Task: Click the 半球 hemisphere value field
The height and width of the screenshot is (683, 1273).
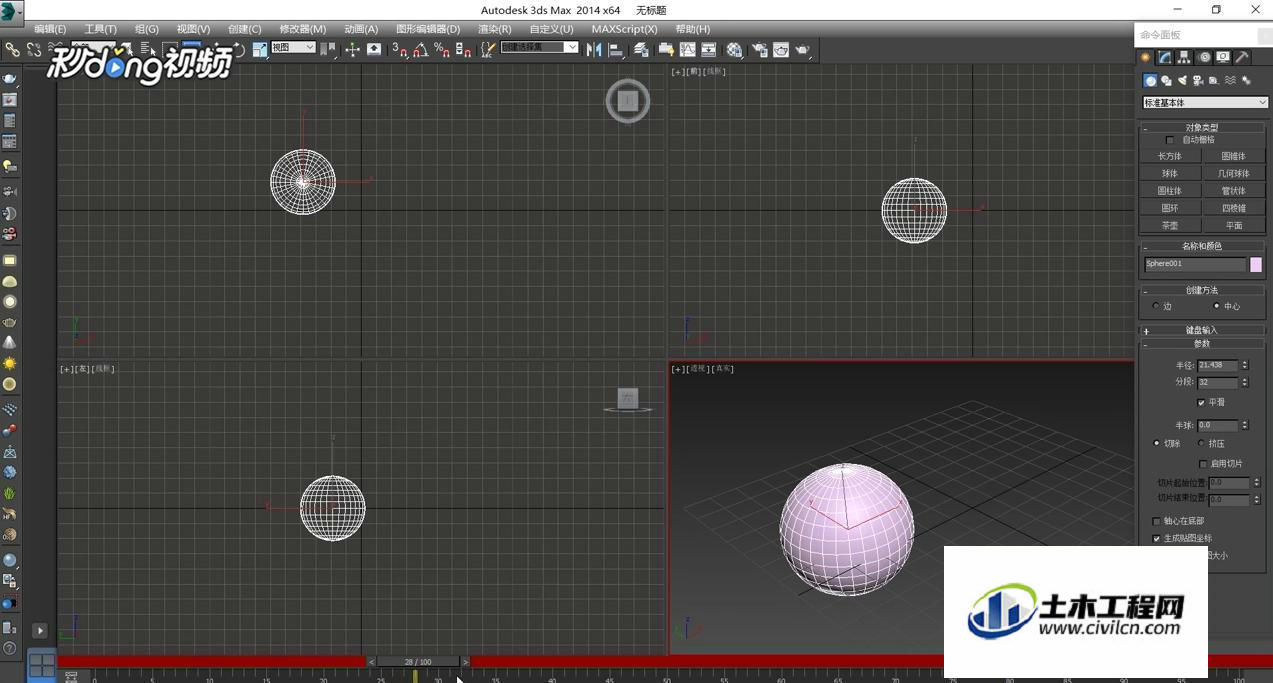Action: click(1218, 425)
